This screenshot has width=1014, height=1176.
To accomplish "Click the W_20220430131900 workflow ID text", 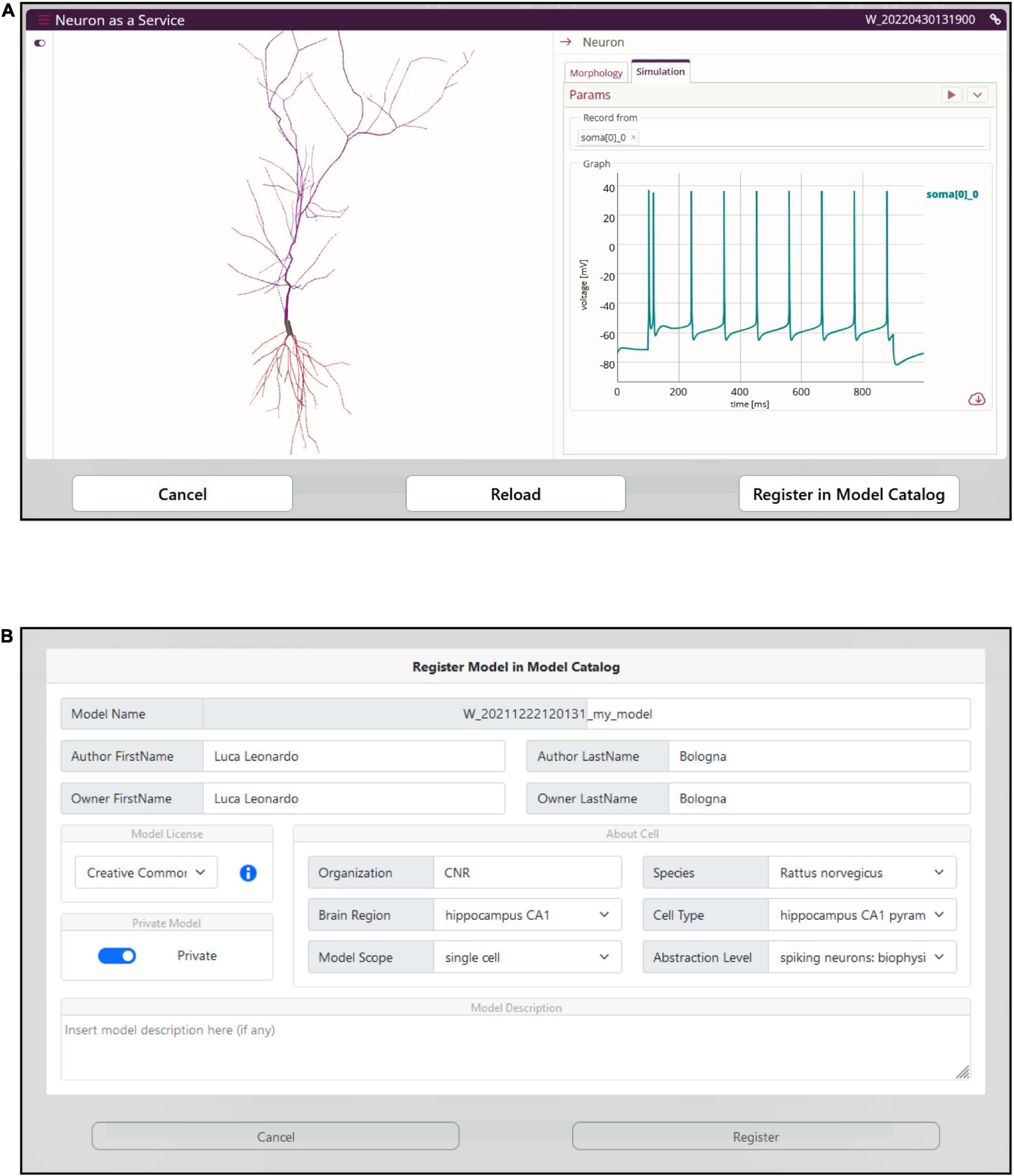I will pyautogui.click(x=920, y=20).
